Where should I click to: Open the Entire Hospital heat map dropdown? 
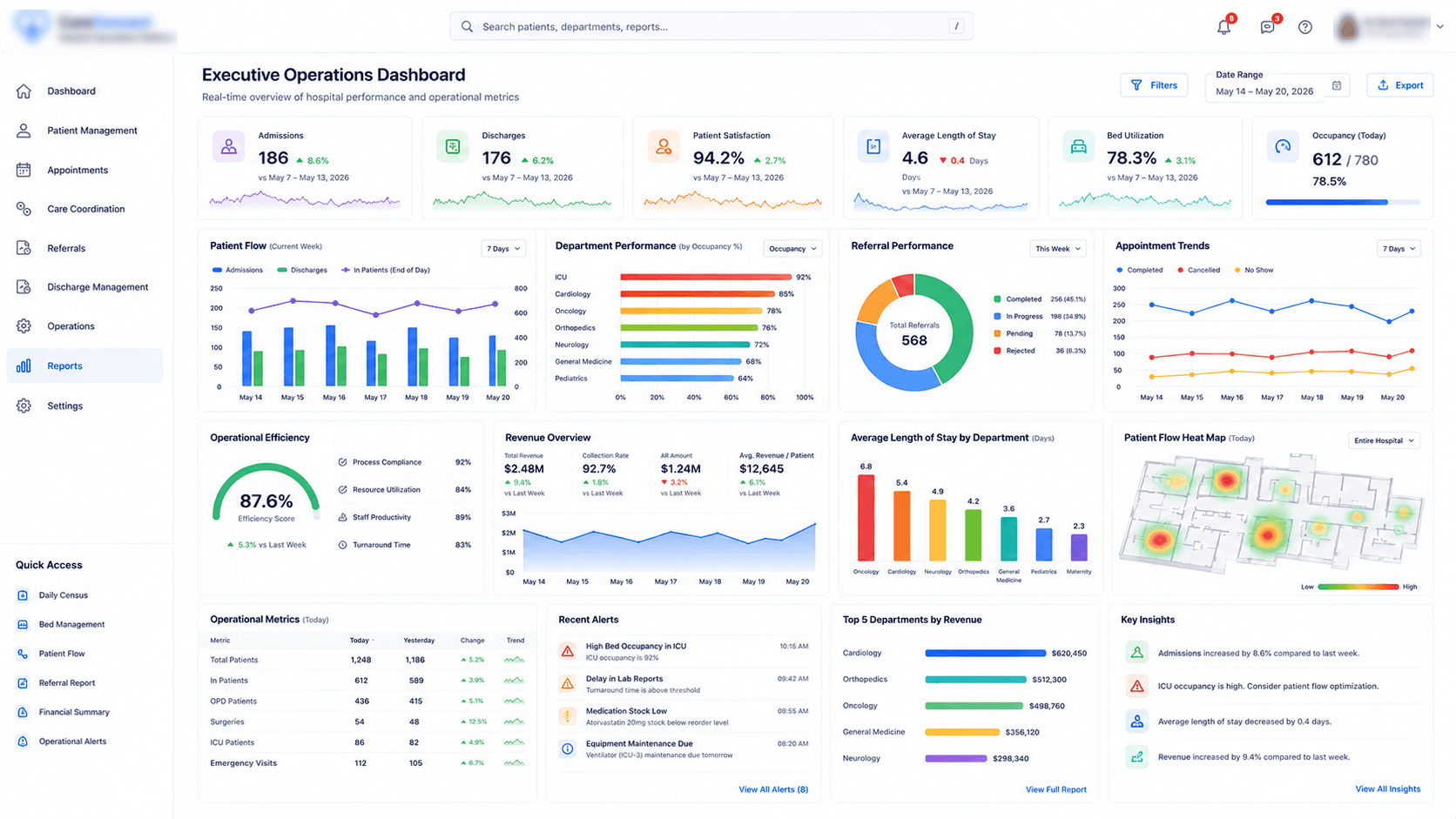(1385, 440)
